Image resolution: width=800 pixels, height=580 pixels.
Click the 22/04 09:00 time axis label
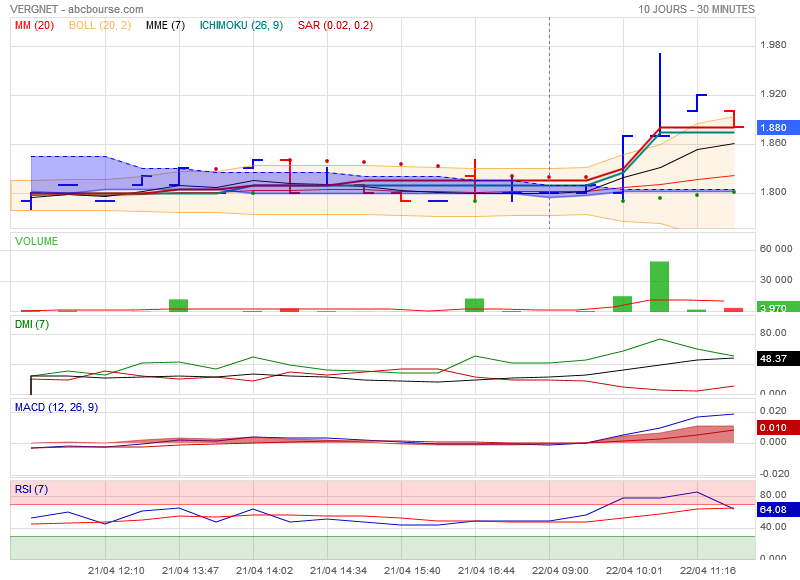pos(560,570)
